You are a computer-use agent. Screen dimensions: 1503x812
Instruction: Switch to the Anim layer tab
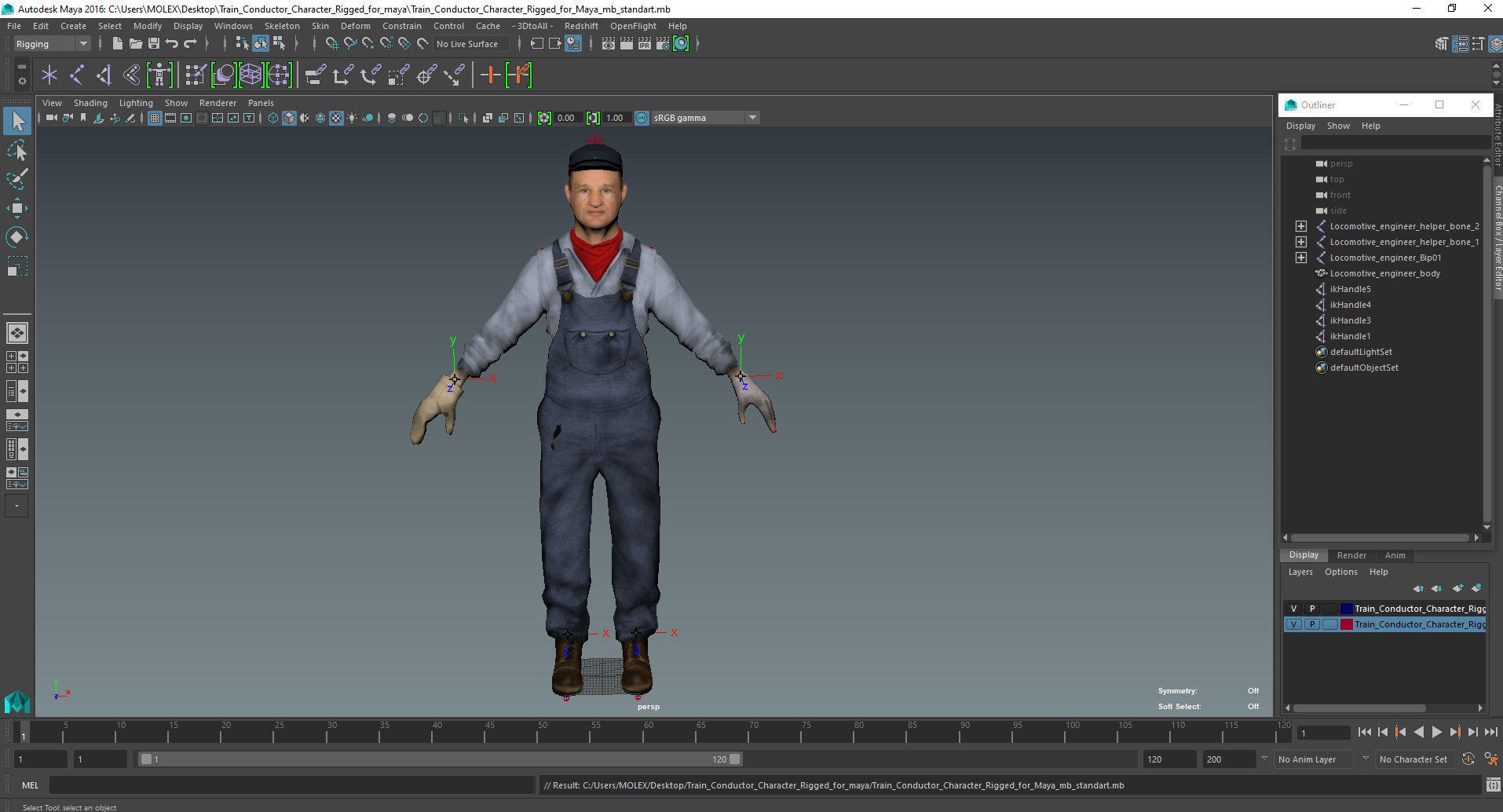pyautogui.click(x=1395, y=555)
